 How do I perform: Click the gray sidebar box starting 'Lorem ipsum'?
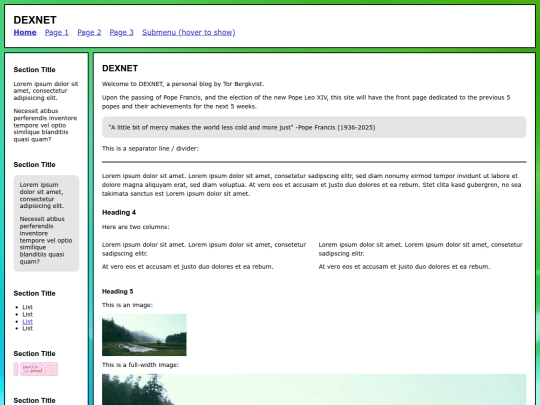pos(46,223)
